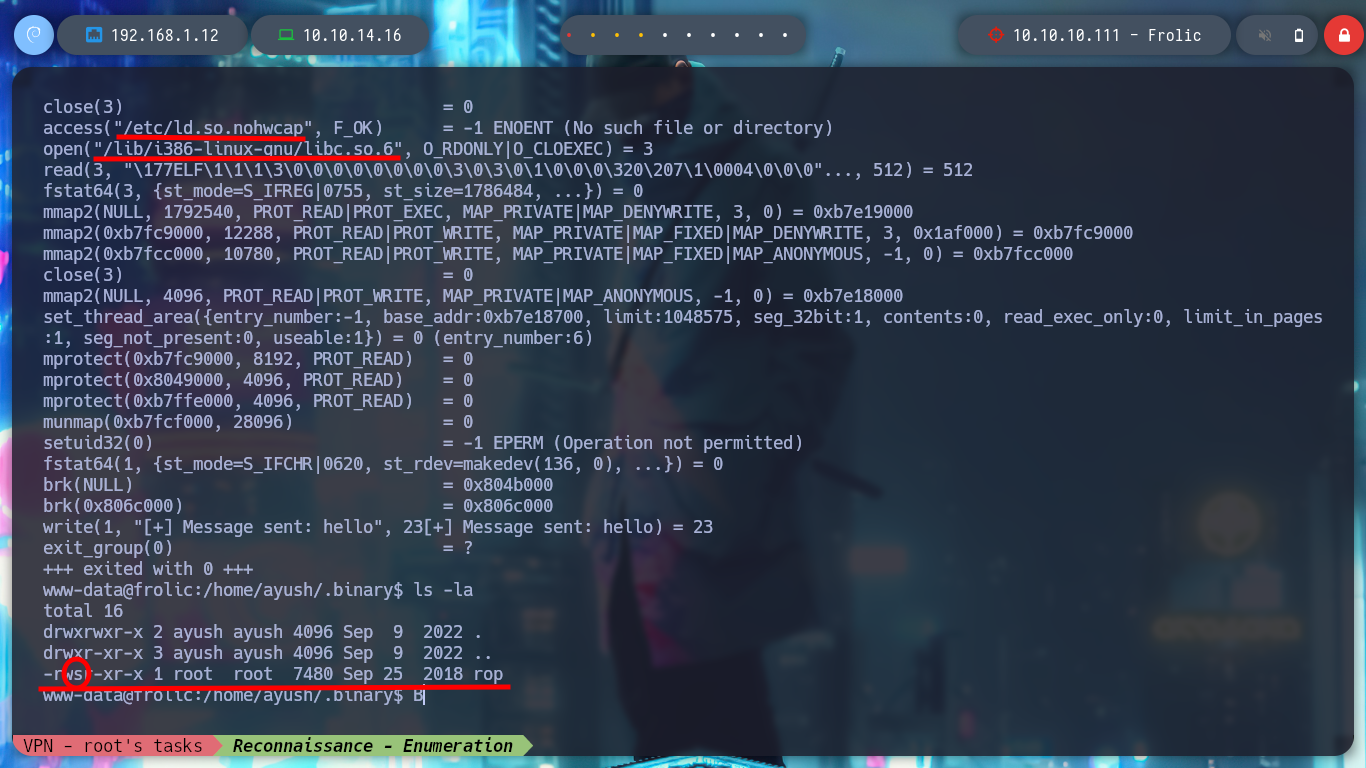Open the Debian swirl launcher menu
The image size is (1366, 768).
tap(33, 35)
